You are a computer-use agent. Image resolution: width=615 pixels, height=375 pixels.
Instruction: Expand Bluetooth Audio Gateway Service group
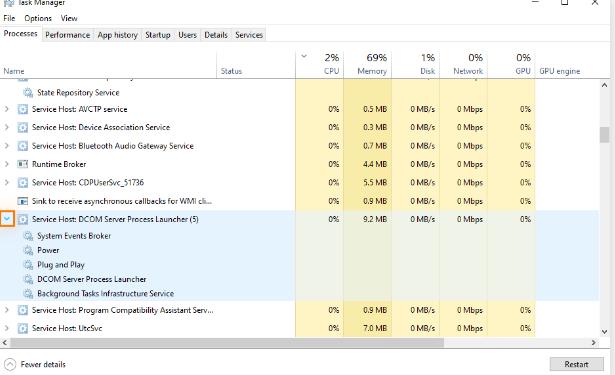7,146
